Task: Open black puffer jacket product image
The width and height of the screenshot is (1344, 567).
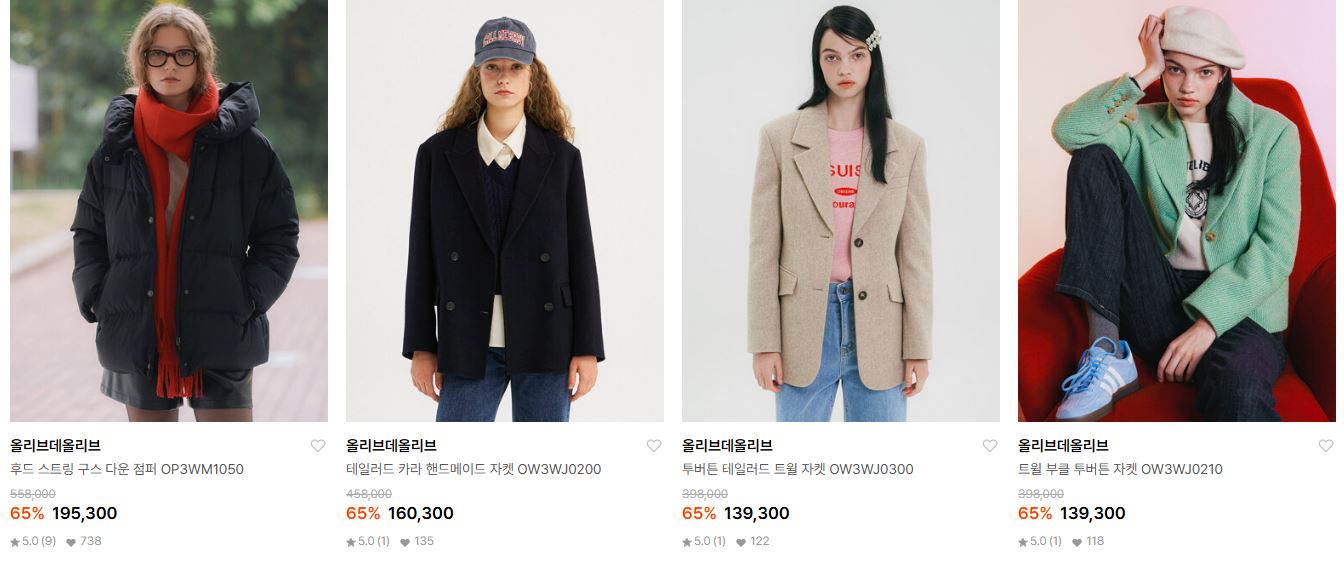Action: point(169,211)
